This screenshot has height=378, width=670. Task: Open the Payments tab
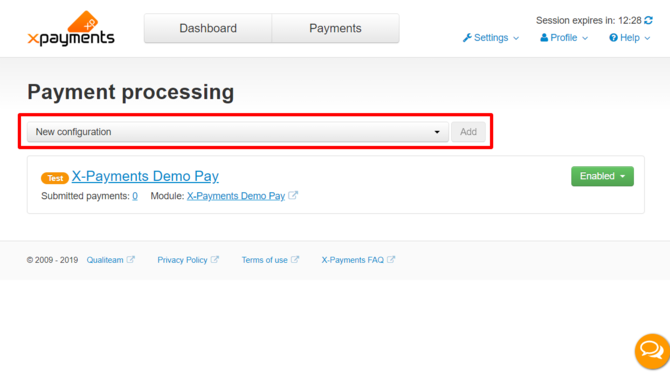(335, 28)
